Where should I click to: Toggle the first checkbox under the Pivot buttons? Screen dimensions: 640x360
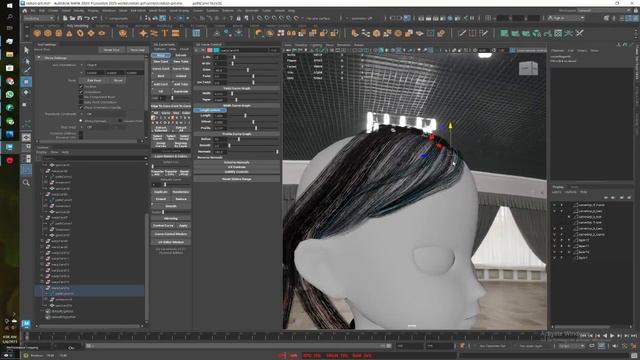point(81,87)
